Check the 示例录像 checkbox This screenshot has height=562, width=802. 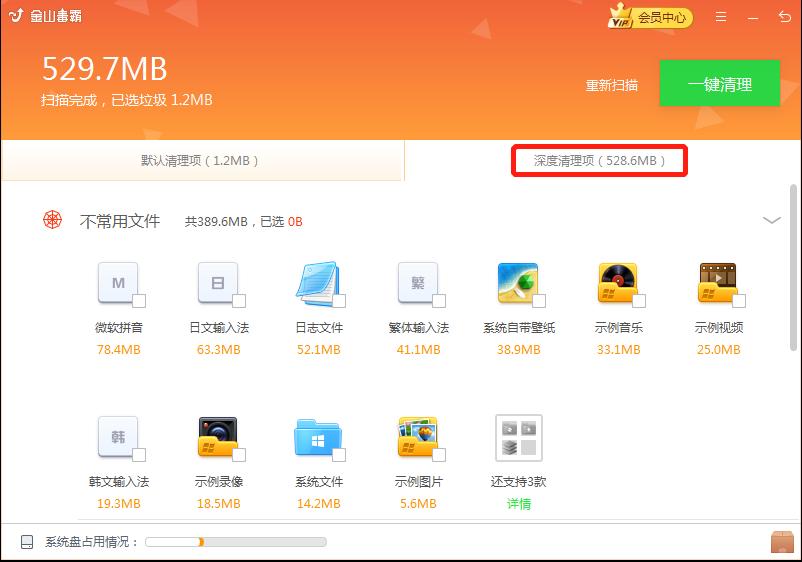tap(239, 455)
